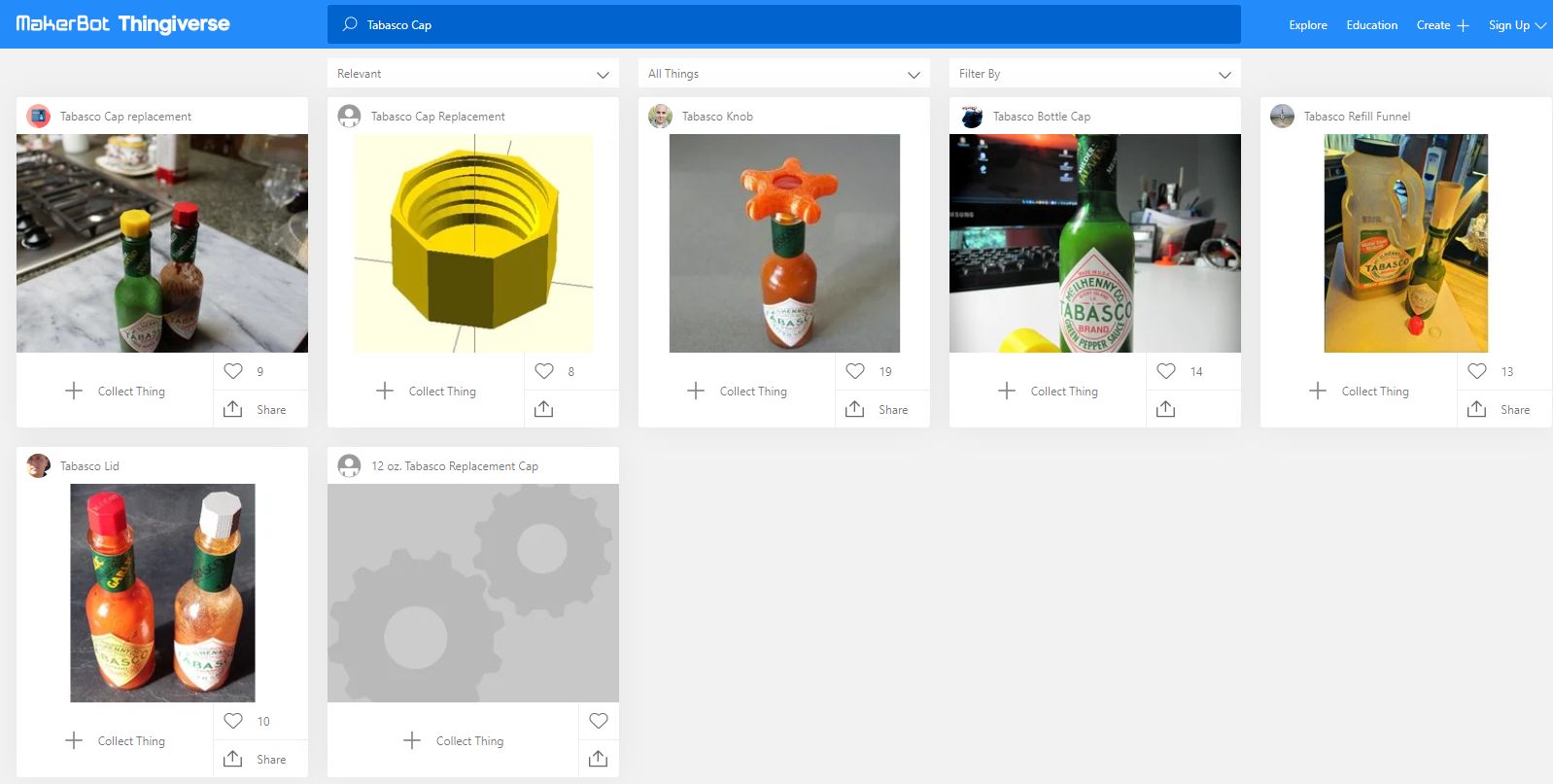Image resolution: width=1553 pixels, height=784 pixels.
Task: Open the Education menu
Action: (1371, 25)
